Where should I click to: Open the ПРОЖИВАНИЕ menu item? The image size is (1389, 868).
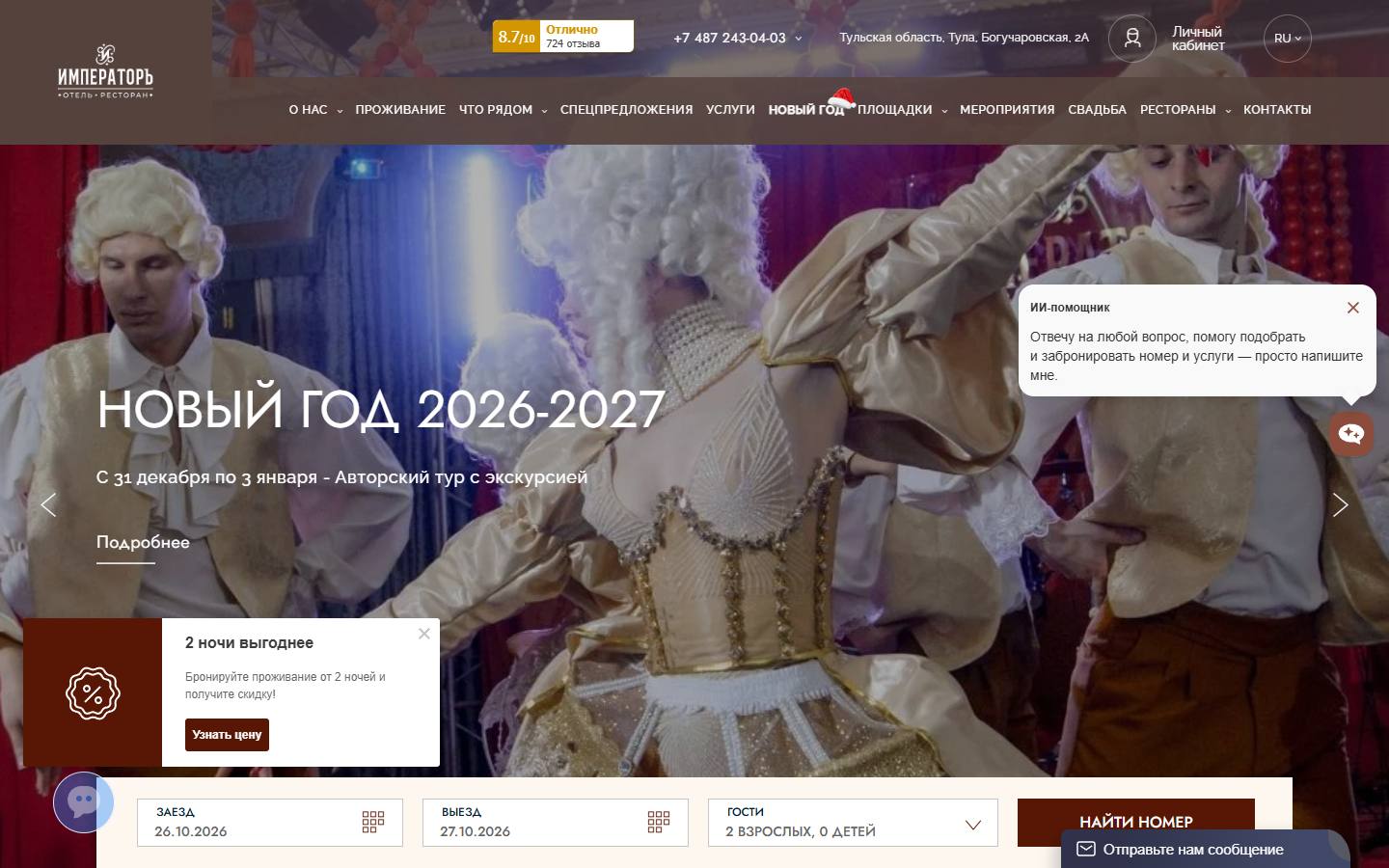(400, 110)
